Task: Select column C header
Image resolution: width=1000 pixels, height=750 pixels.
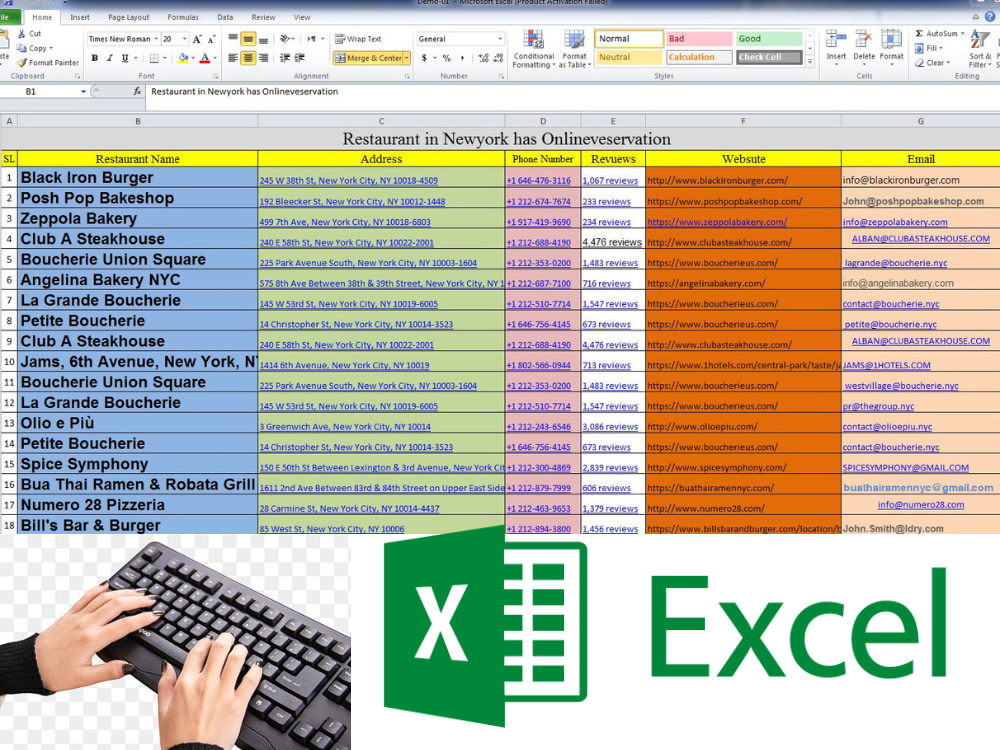Action: click(381, 121)
